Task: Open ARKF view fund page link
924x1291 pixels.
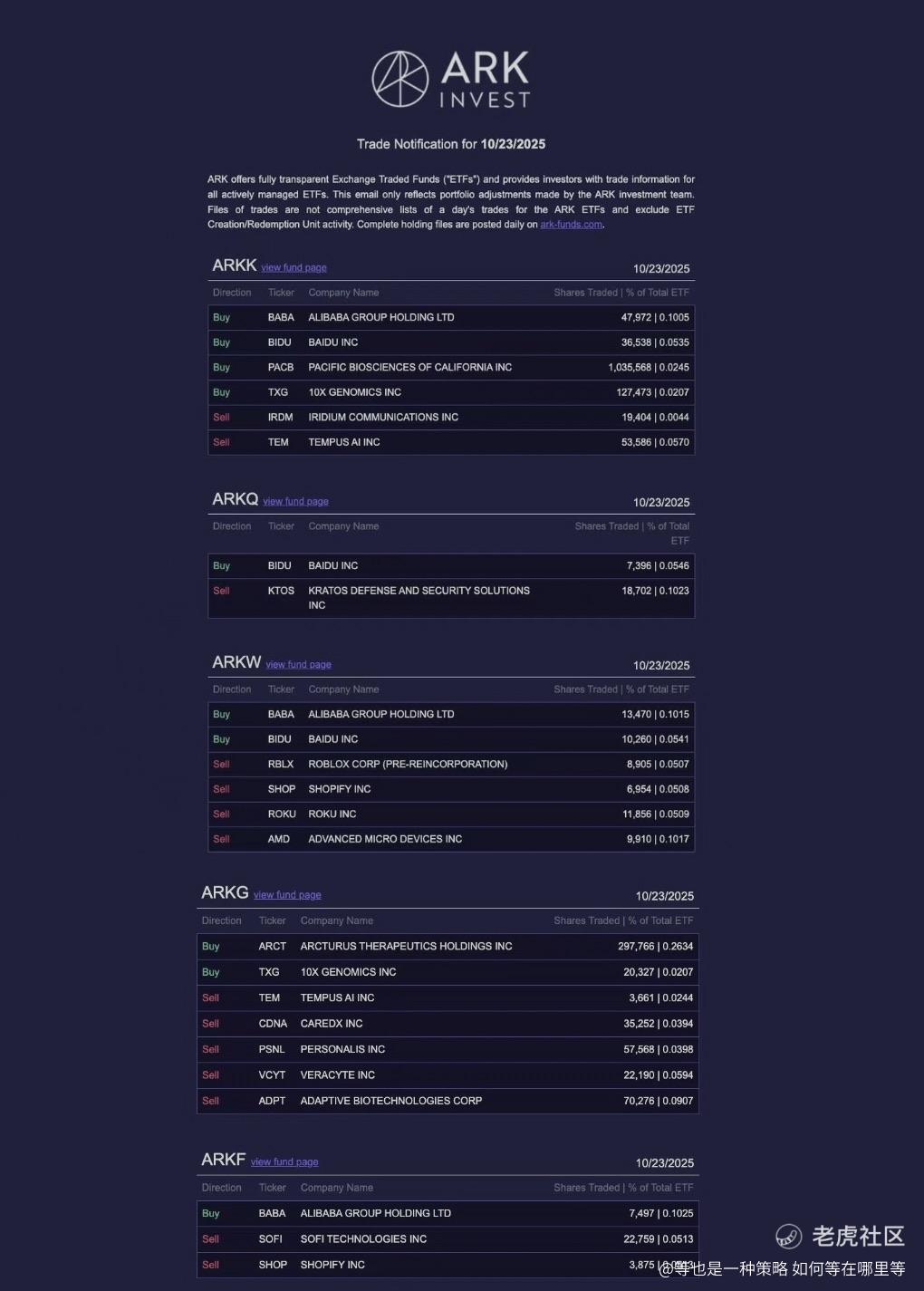Action: [284, 1162]
